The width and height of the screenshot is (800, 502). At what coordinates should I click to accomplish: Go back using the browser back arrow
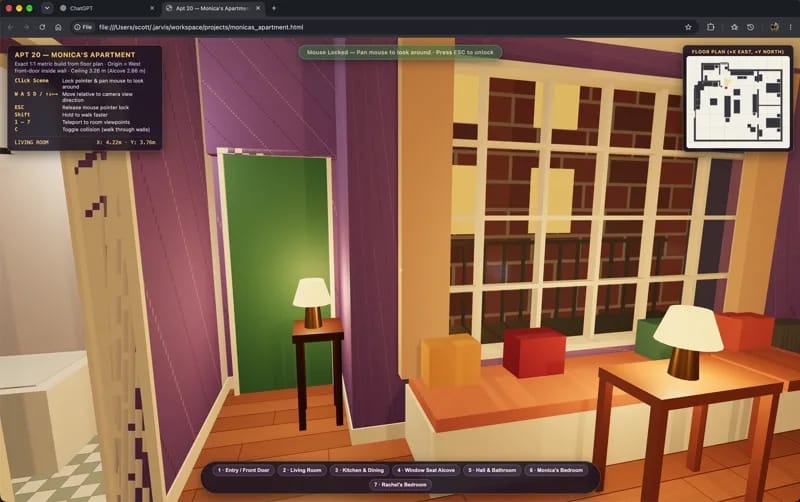[x=11, y=27]
